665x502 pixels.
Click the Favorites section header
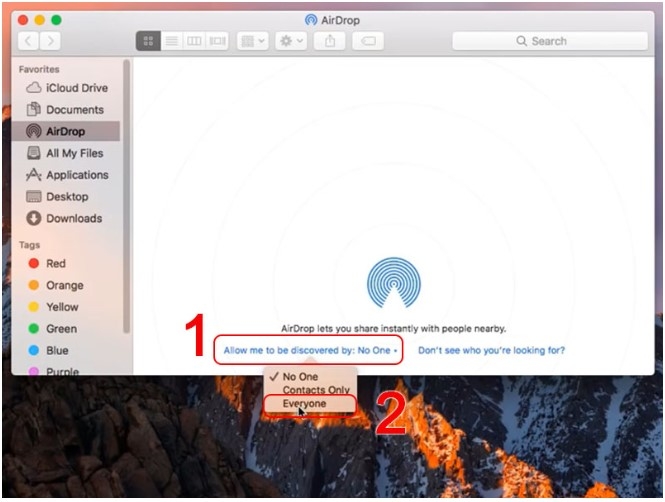tap(39, 69)
